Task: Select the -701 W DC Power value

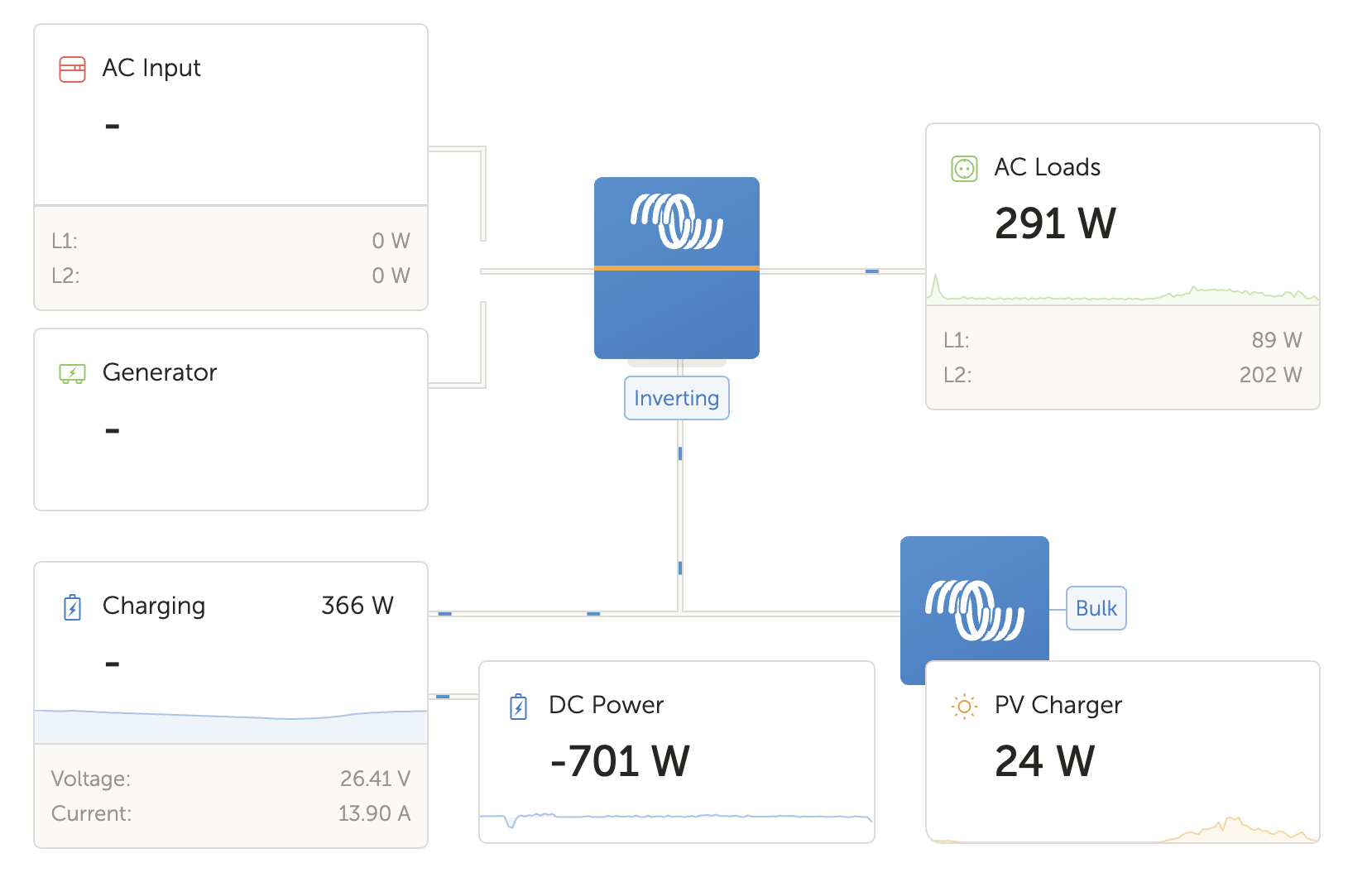Action: (x=620, y=761)
